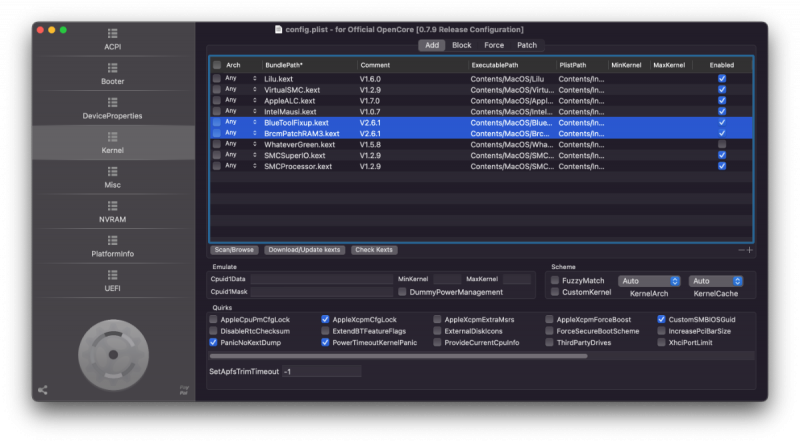Open the NVRAM sidebar section

coord(113,211)
